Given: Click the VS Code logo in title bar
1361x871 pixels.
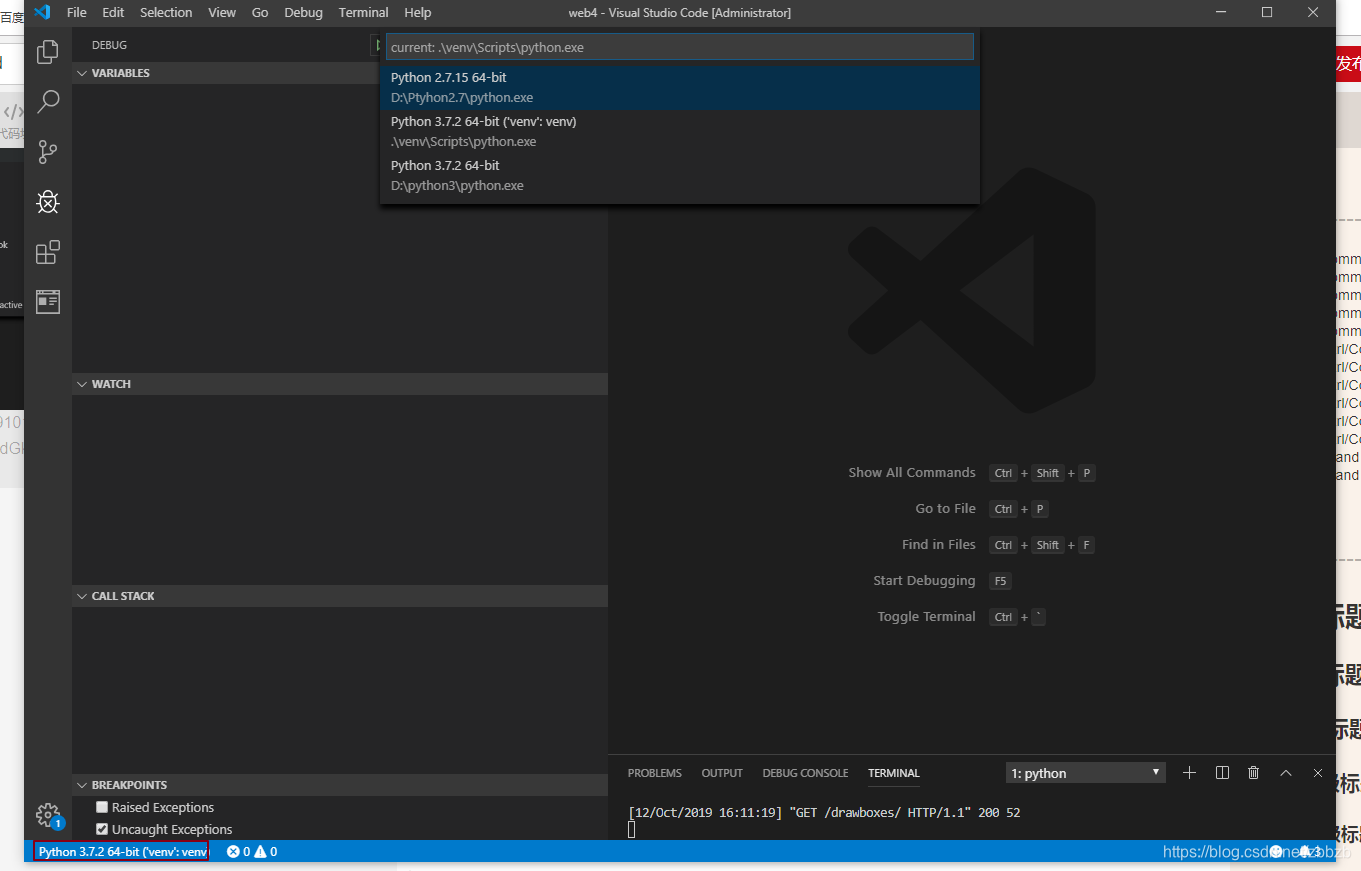Looking at the screenshot, I should [x=41, y=12].
